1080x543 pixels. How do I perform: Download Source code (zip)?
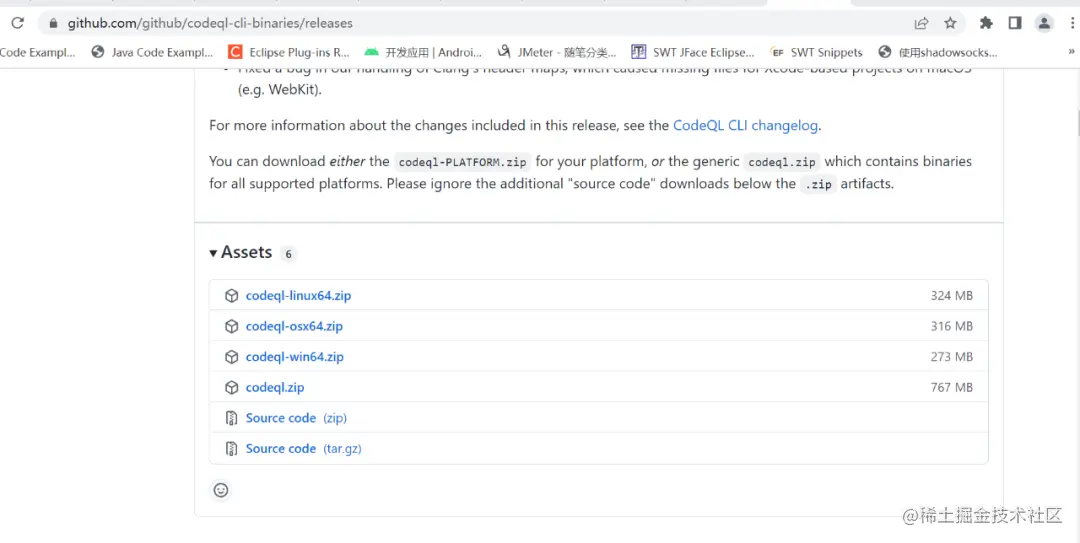pos(296,418)
